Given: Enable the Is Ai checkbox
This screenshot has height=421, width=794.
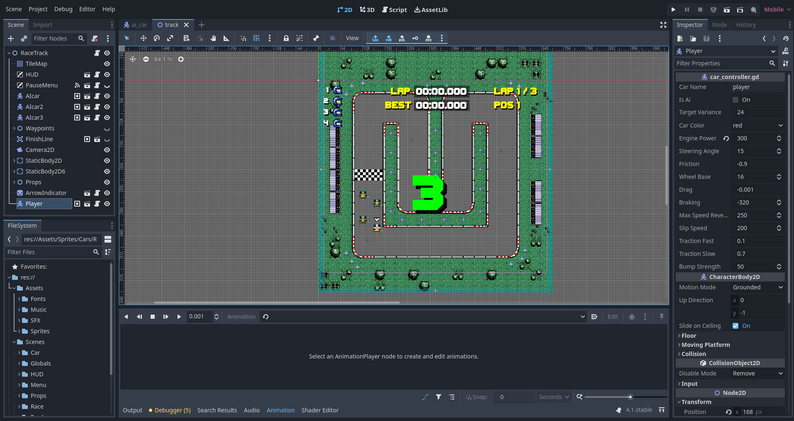Looking at the screenshot, I should point(735,100).
